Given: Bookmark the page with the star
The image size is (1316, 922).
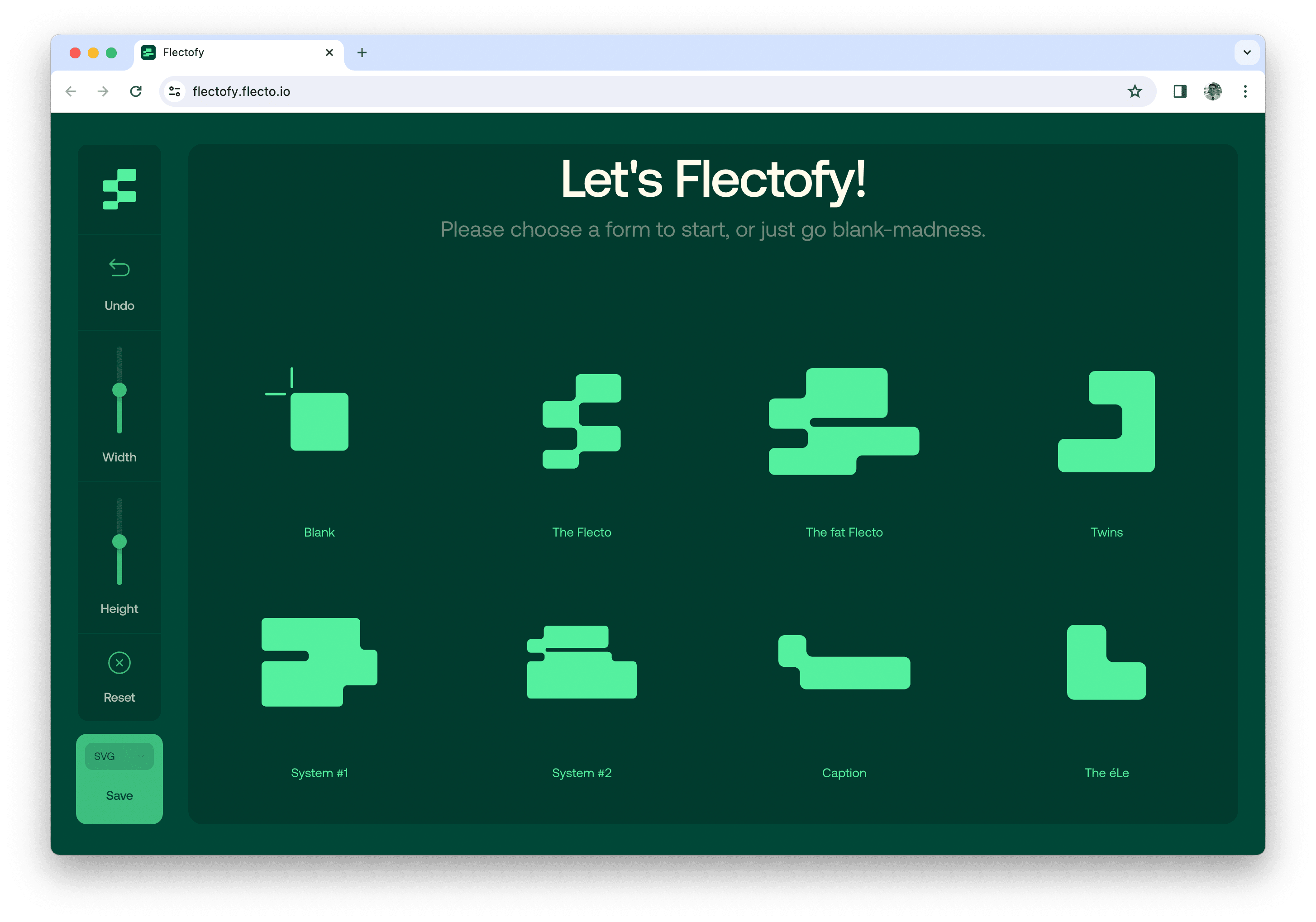Looking at the screenshot, I should tap(1135, 91).
